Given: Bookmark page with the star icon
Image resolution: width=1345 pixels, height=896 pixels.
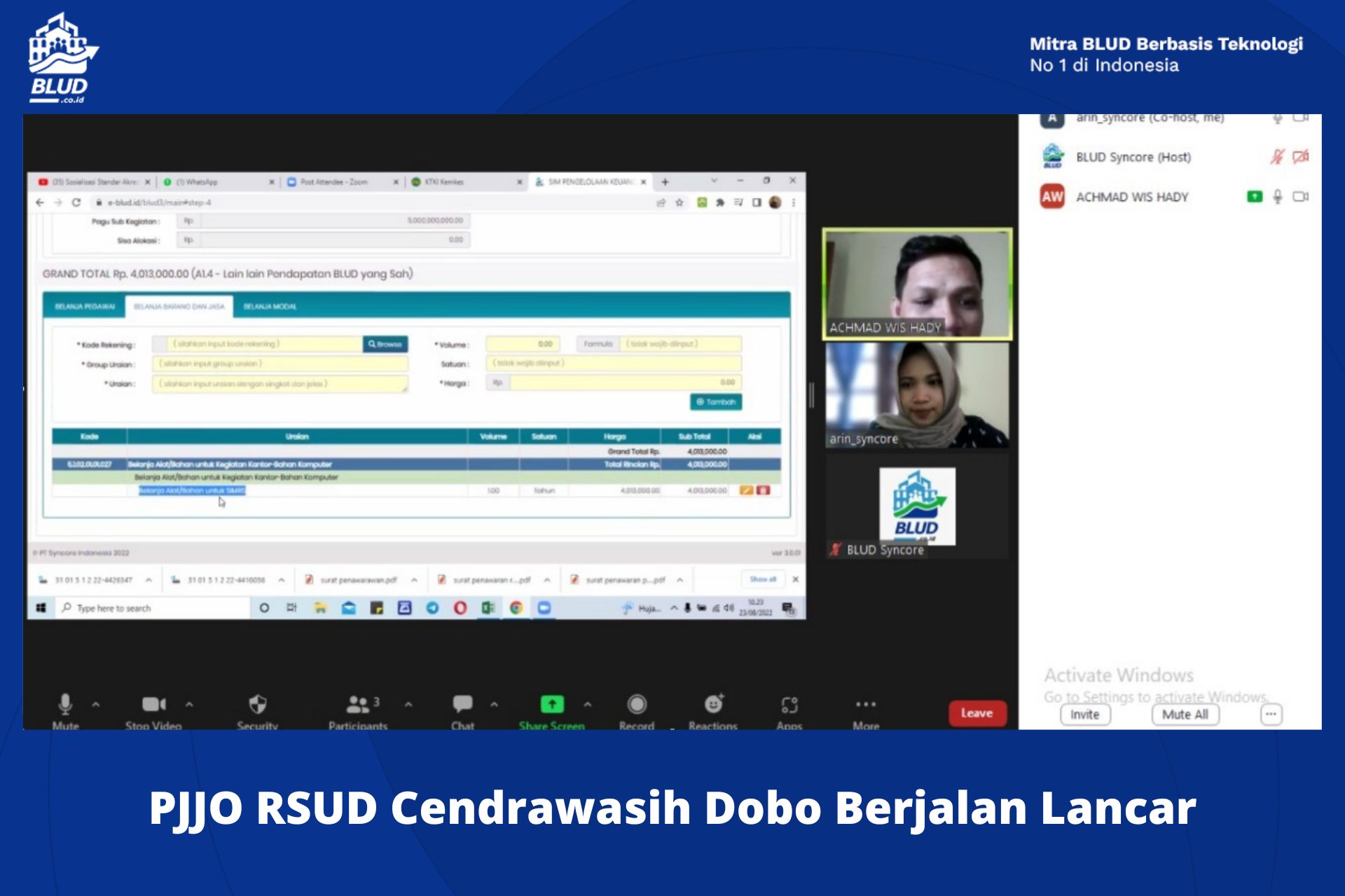Looking at the screenshot, I should 680,202.
